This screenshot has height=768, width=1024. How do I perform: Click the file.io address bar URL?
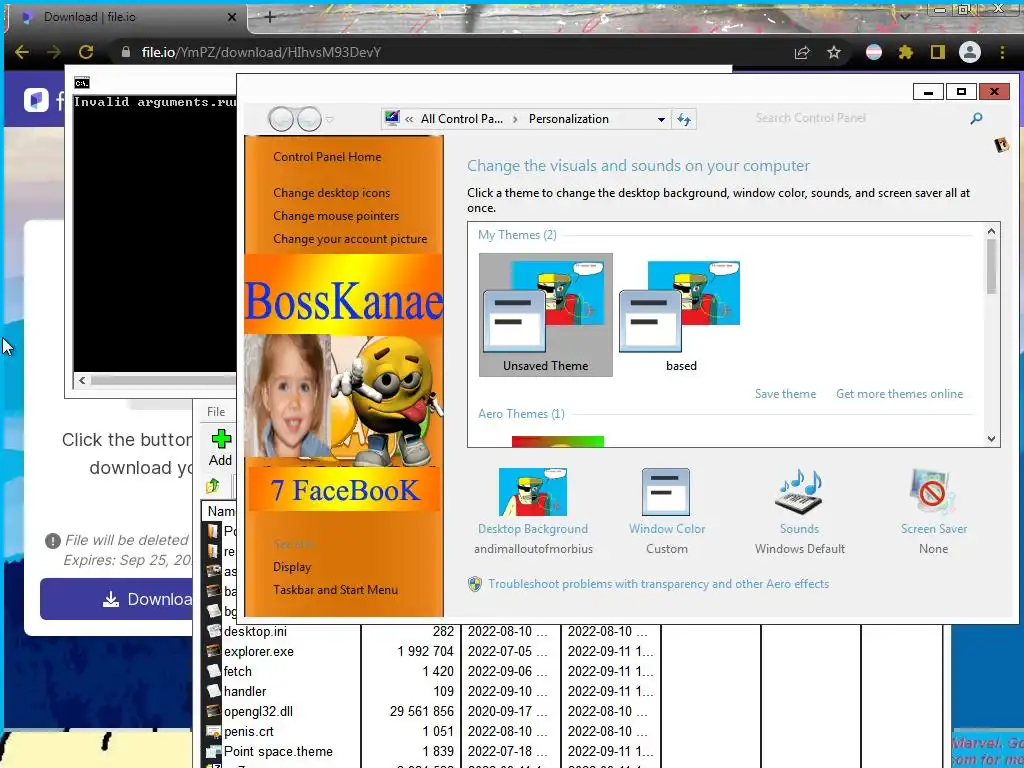point(261,52)
